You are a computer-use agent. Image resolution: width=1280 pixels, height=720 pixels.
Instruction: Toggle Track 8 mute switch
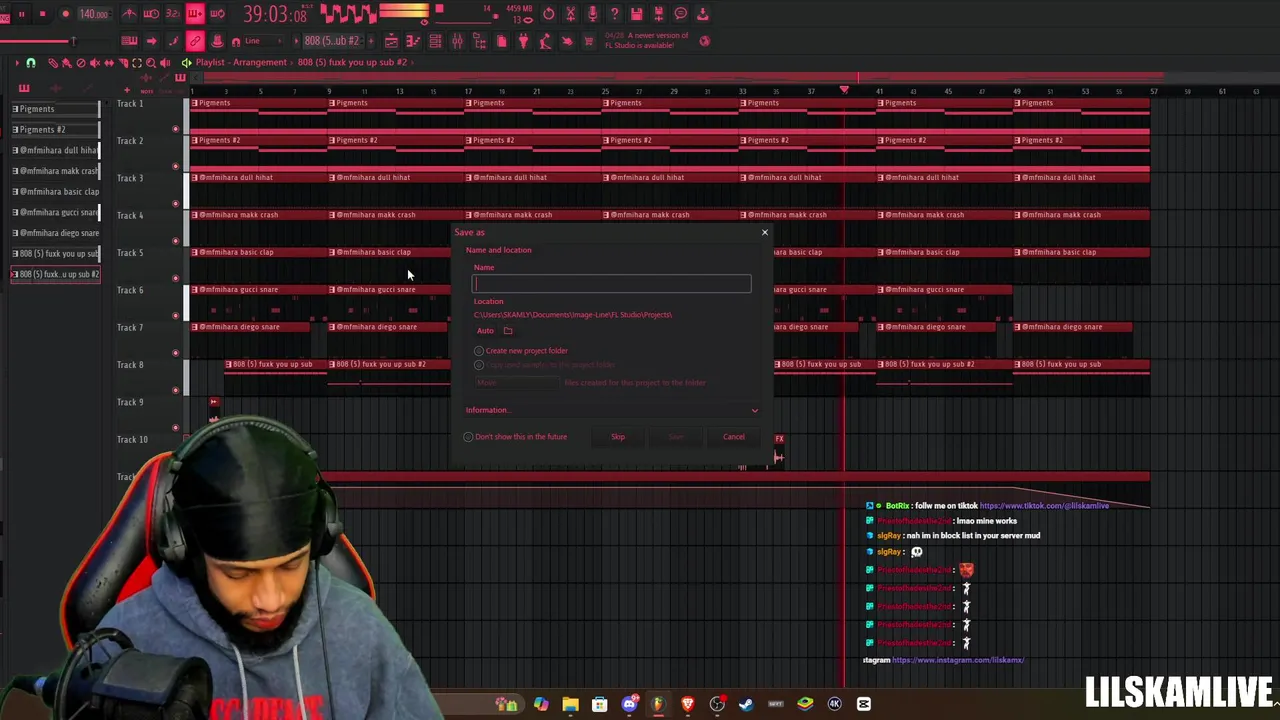click(x=176, y=390)
